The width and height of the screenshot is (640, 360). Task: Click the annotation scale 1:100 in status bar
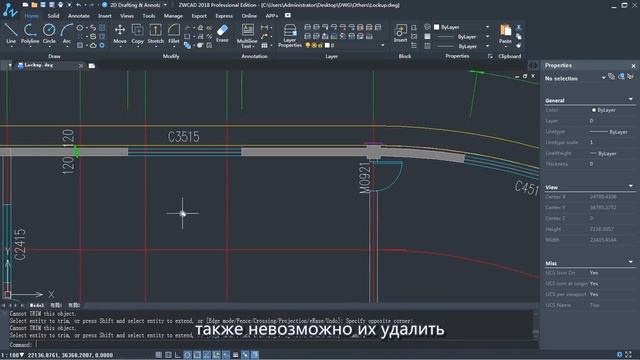13,355
